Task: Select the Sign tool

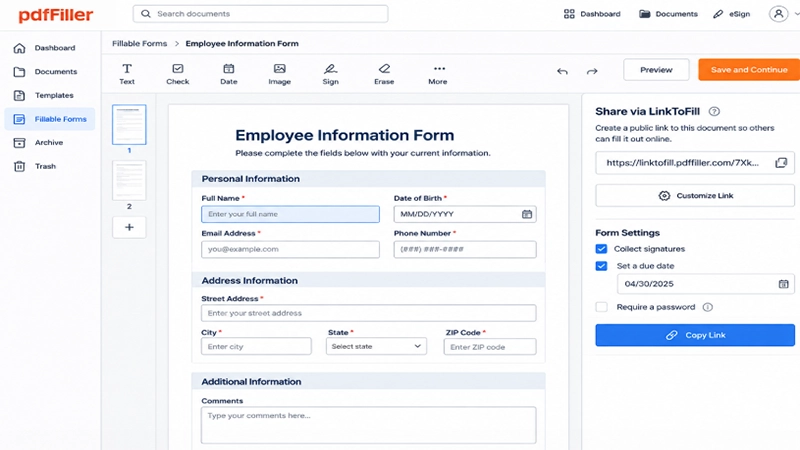Action: coord(331,74)
